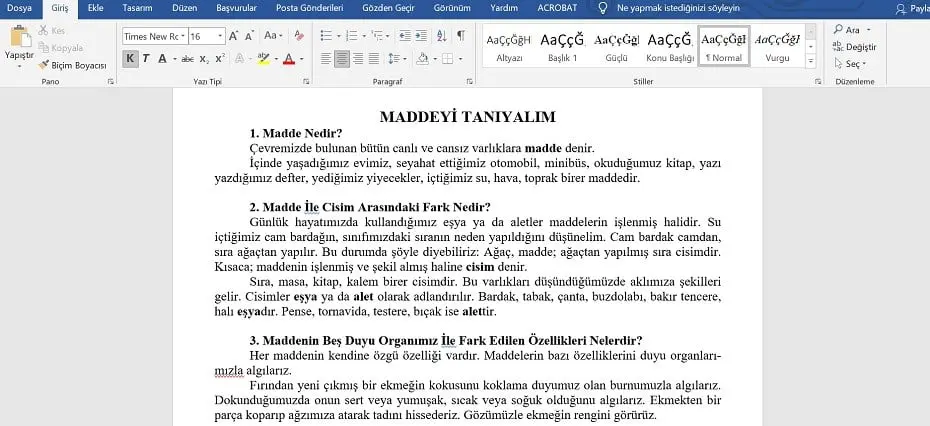
Task: Apply the Güçlü style
Action: [616, 47]
